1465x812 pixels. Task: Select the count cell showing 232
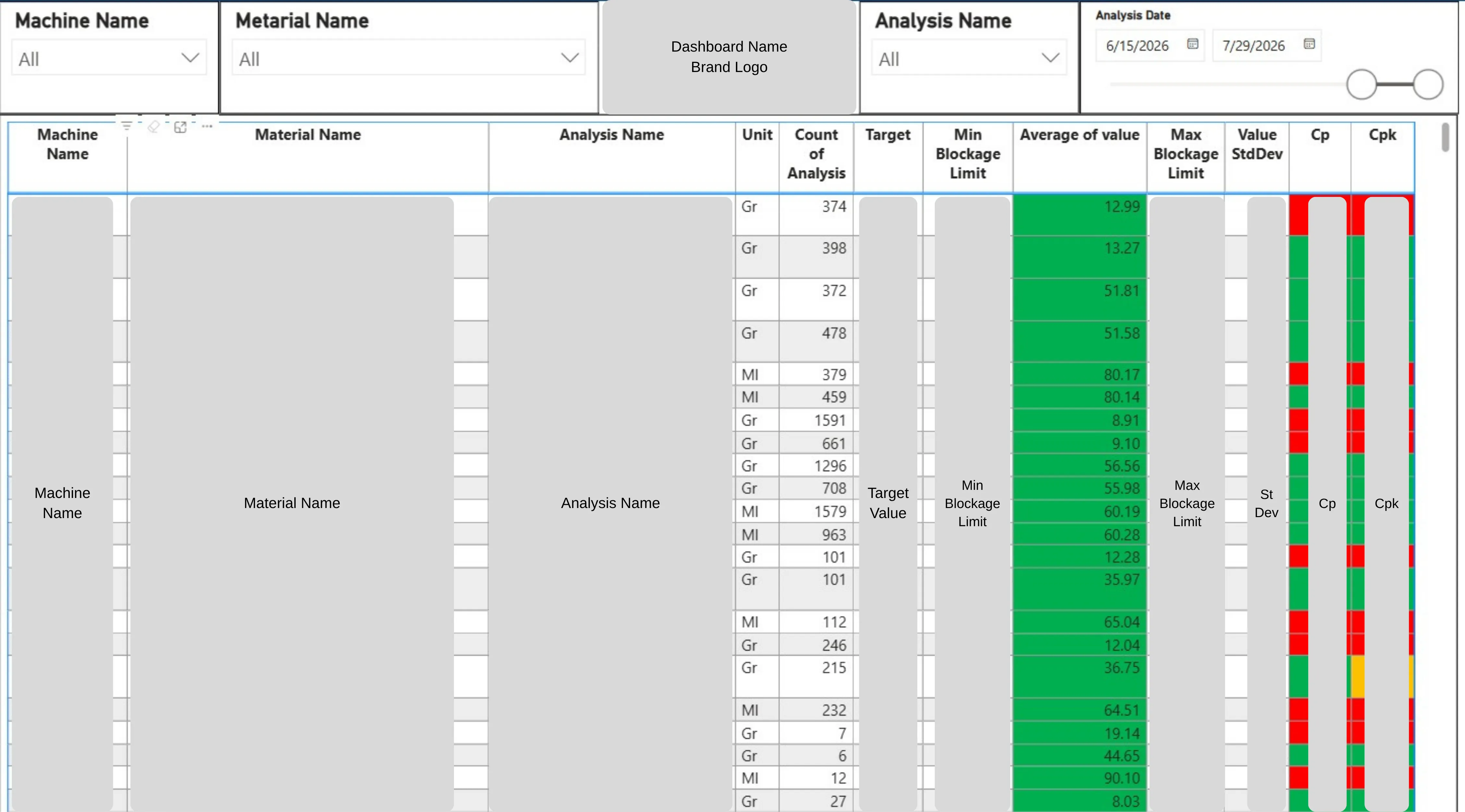pyautogui.click(x=816, y=709)
